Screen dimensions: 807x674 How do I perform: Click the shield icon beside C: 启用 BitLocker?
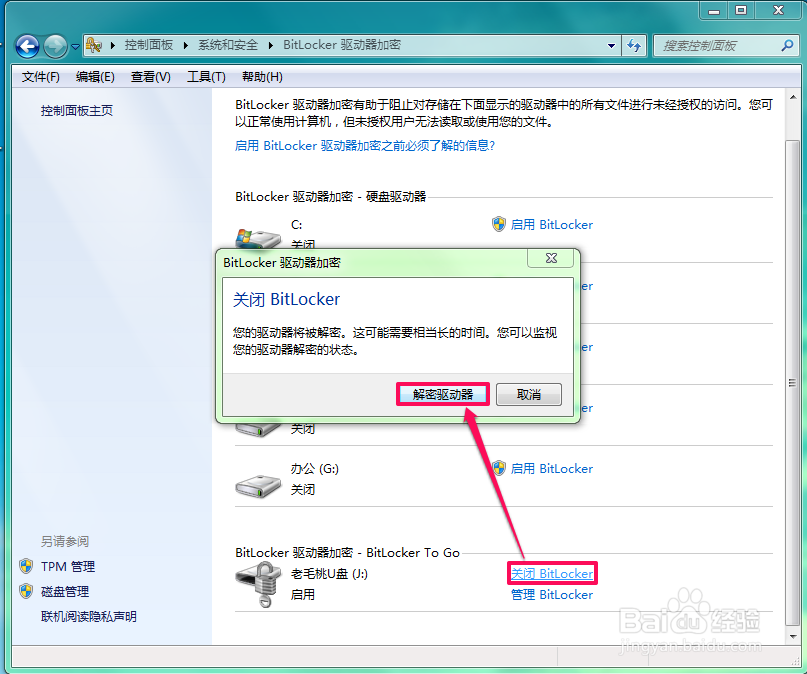[499, 224]
